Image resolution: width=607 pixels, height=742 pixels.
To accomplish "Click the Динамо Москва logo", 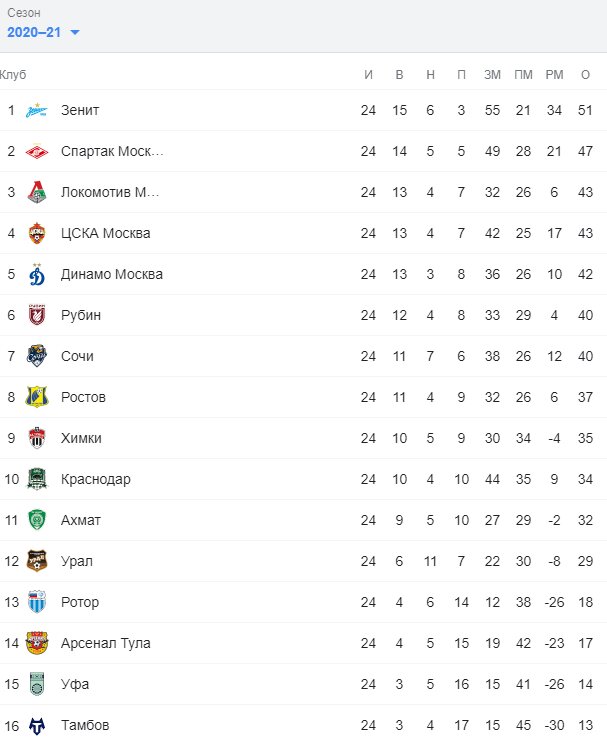I will [x=37, y=274].
